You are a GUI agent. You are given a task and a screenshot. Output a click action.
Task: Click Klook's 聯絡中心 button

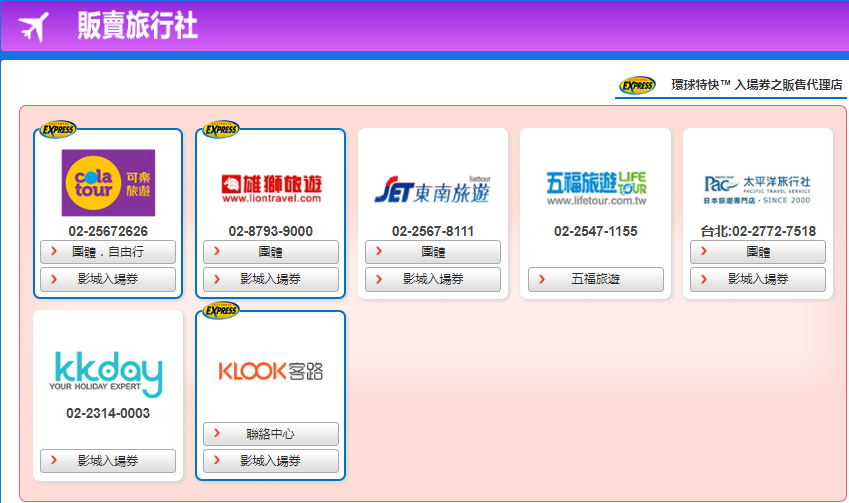click(x=271, y=434)
